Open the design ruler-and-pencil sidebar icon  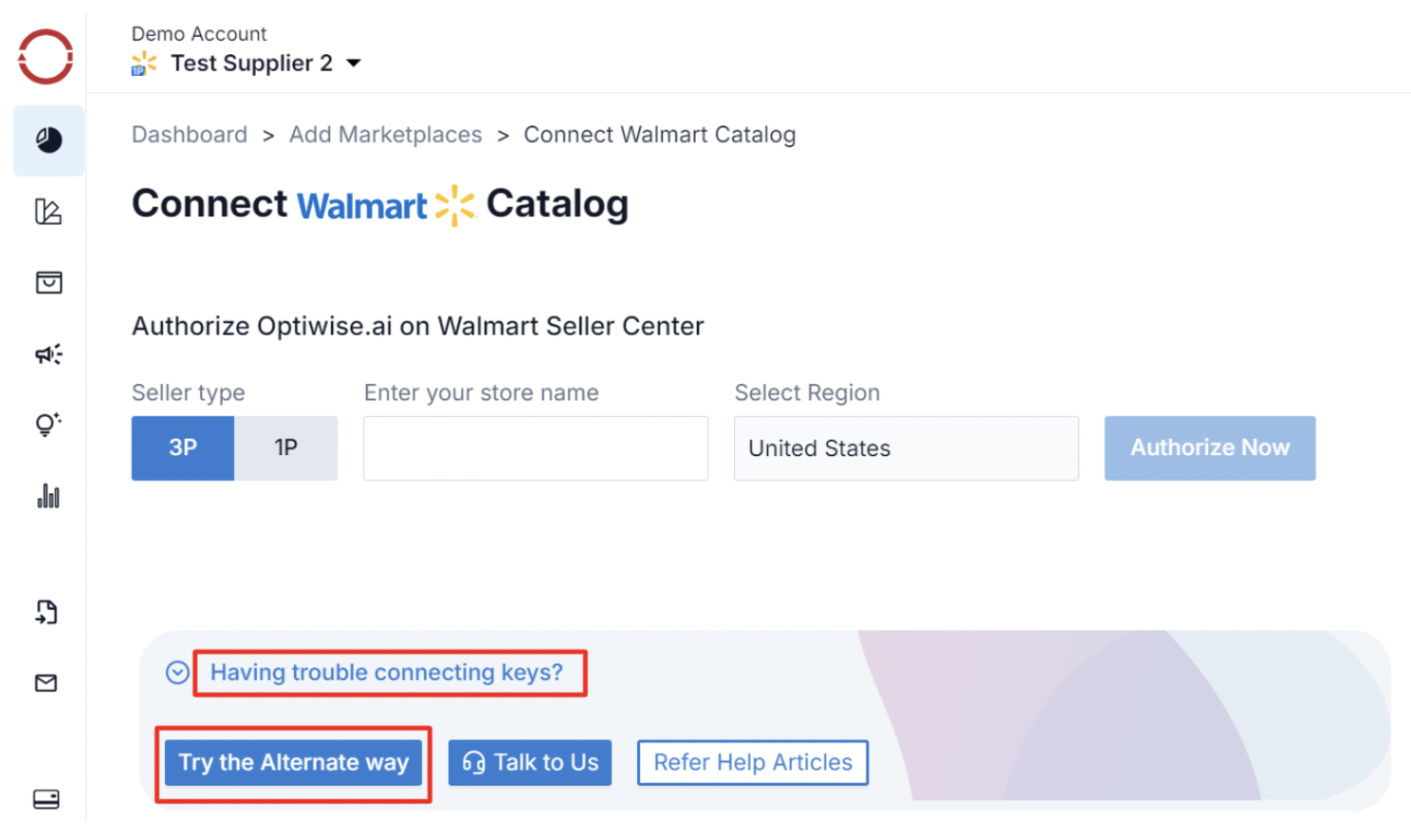click(48, 211)
